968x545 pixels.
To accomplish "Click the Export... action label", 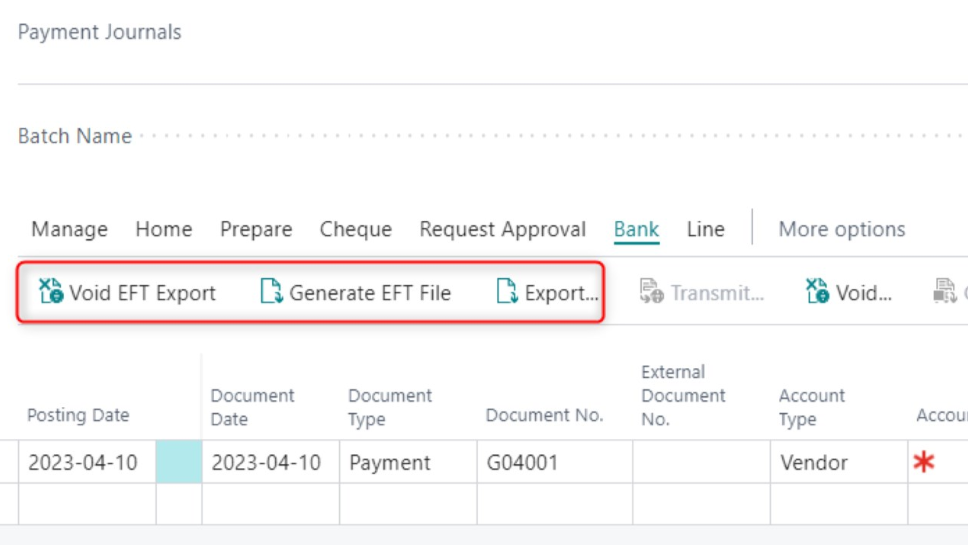I will (561, 293).
